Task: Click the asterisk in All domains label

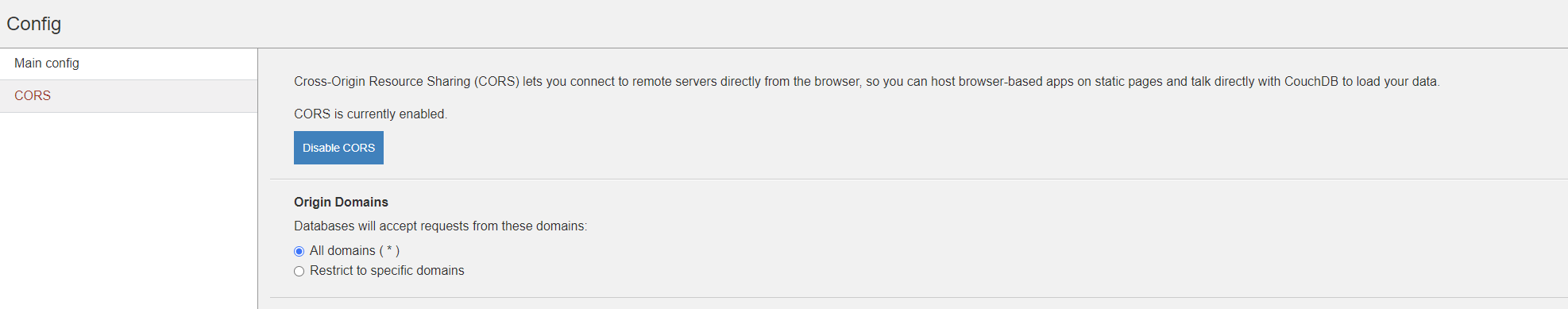Action: tap(389, 250)
